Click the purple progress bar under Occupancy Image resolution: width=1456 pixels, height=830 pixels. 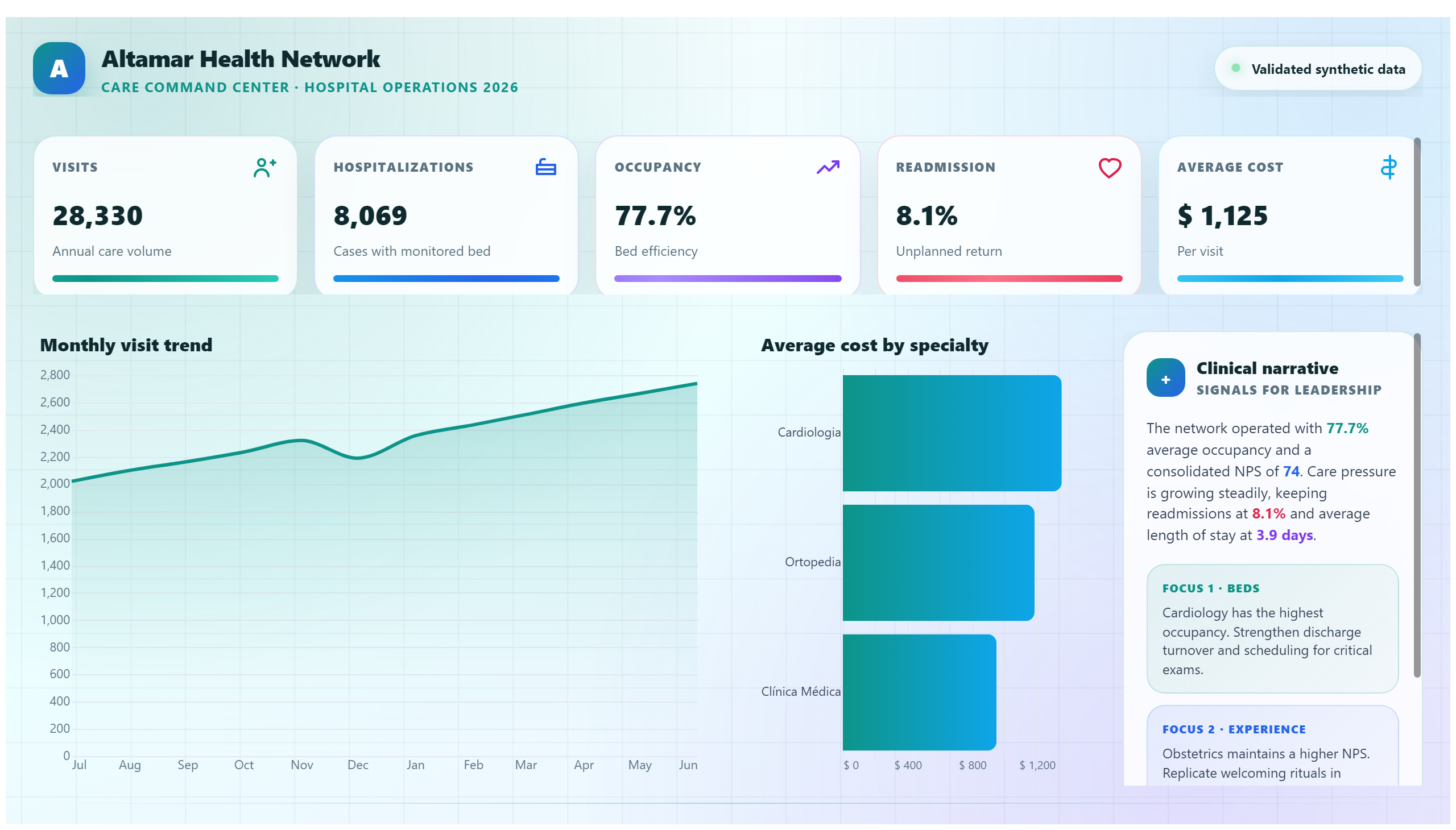727,278
